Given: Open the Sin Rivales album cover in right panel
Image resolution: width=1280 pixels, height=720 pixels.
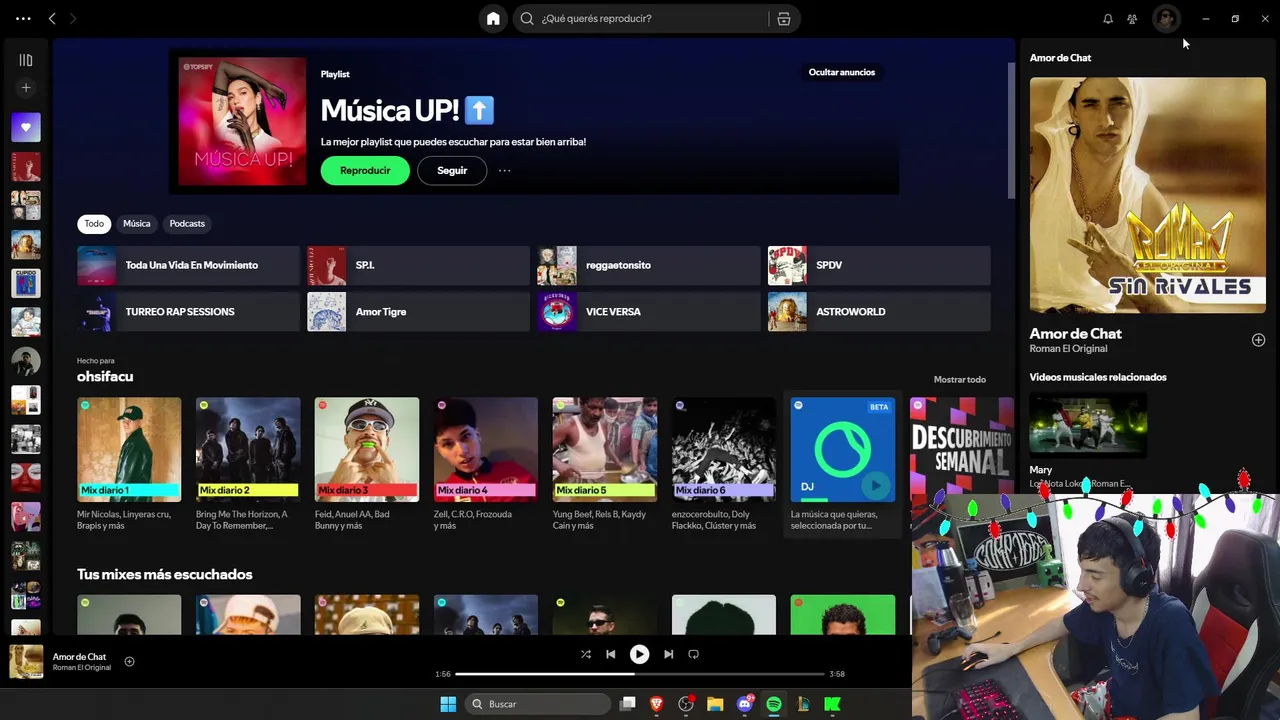Looking at the screenshot, I should point(1148,196).
